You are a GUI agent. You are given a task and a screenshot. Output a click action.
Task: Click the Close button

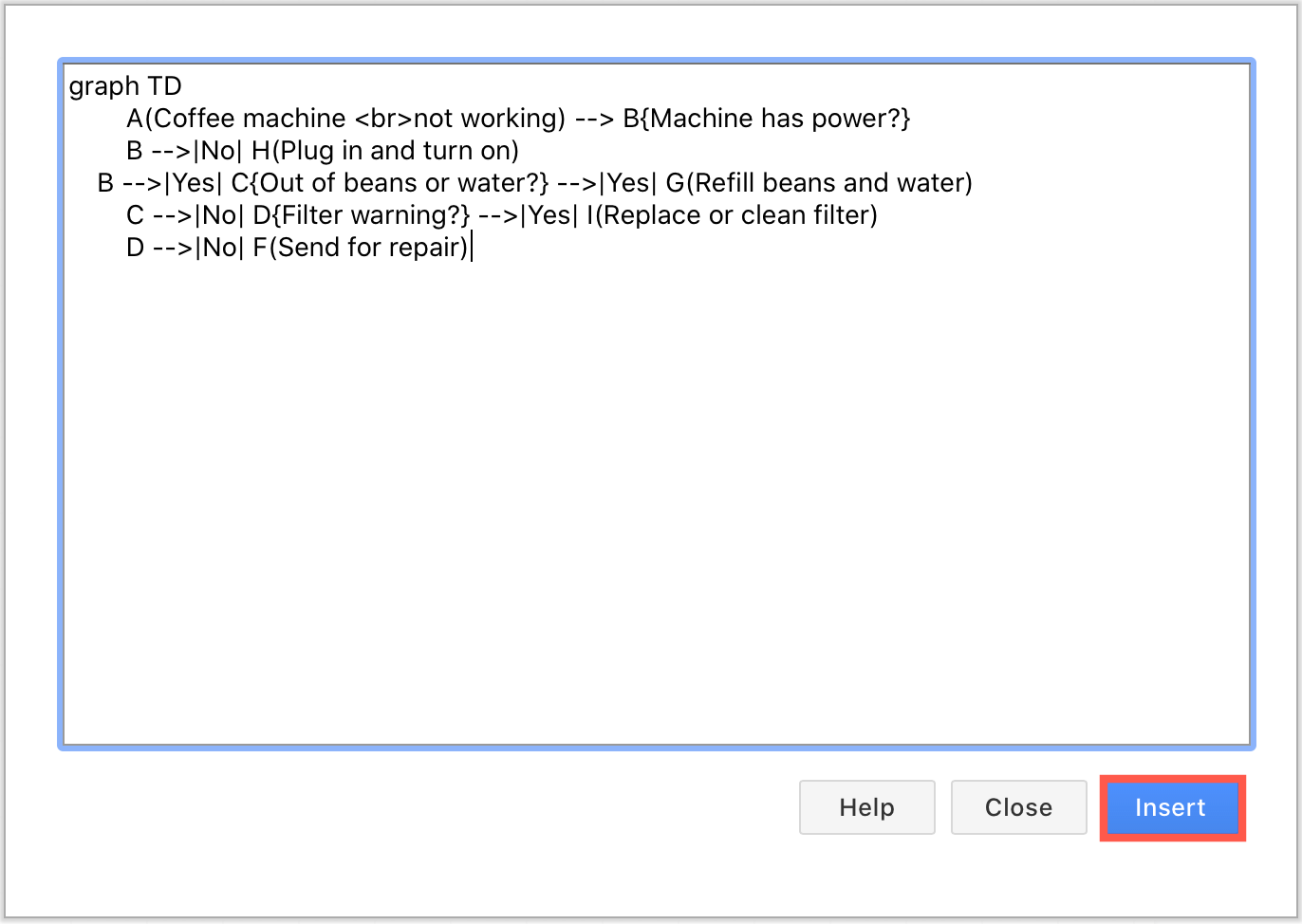(x=1018, y=807)
